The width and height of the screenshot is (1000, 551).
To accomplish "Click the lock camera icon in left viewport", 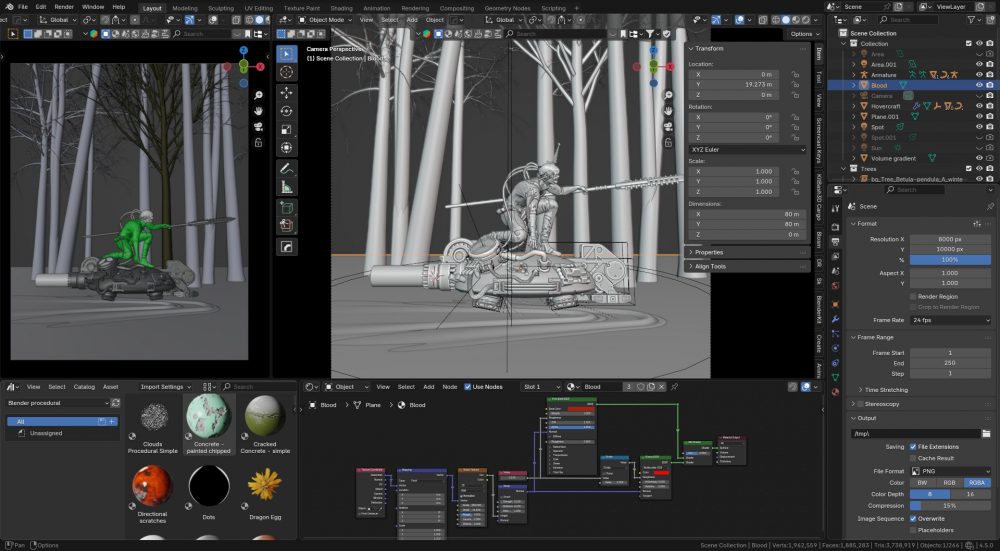I will pos(258,143).
